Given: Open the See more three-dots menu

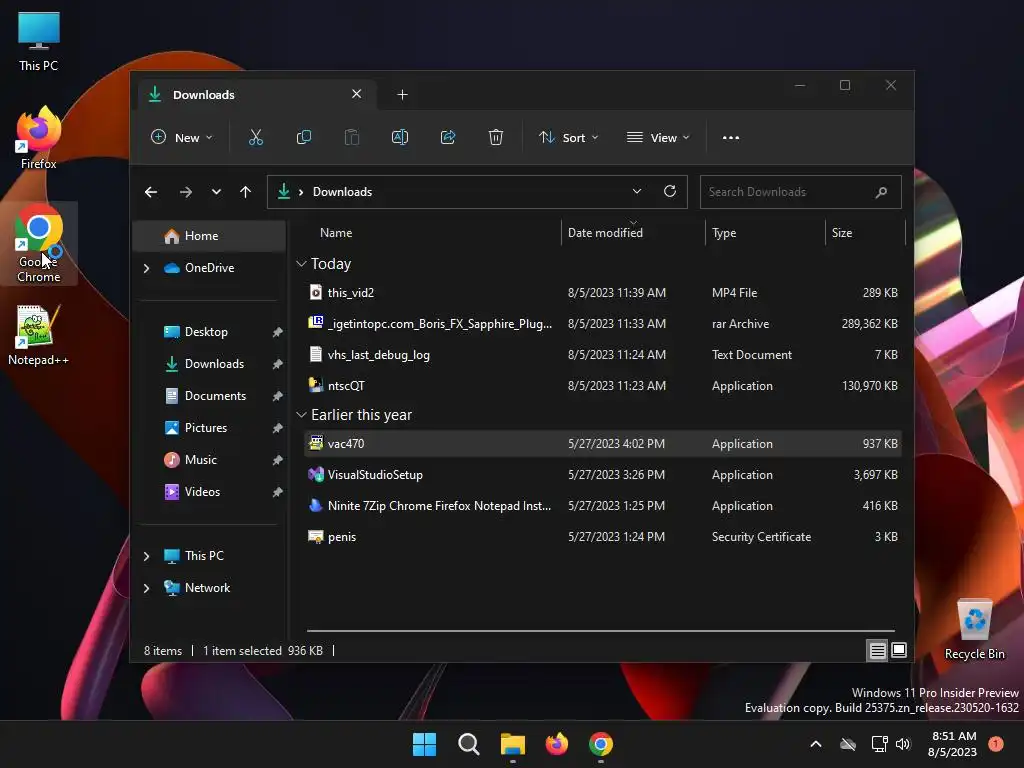Looking at the screenshot, I should [731, 138].
